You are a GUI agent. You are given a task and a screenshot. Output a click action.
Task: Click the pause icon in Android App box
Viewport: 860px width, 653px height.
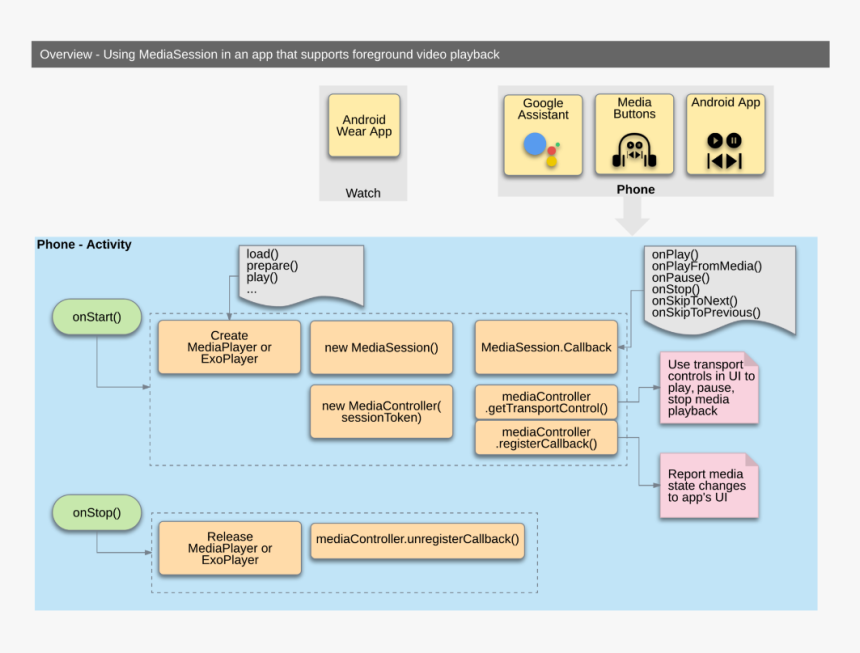pyautogui.click(x=734, y=141)
